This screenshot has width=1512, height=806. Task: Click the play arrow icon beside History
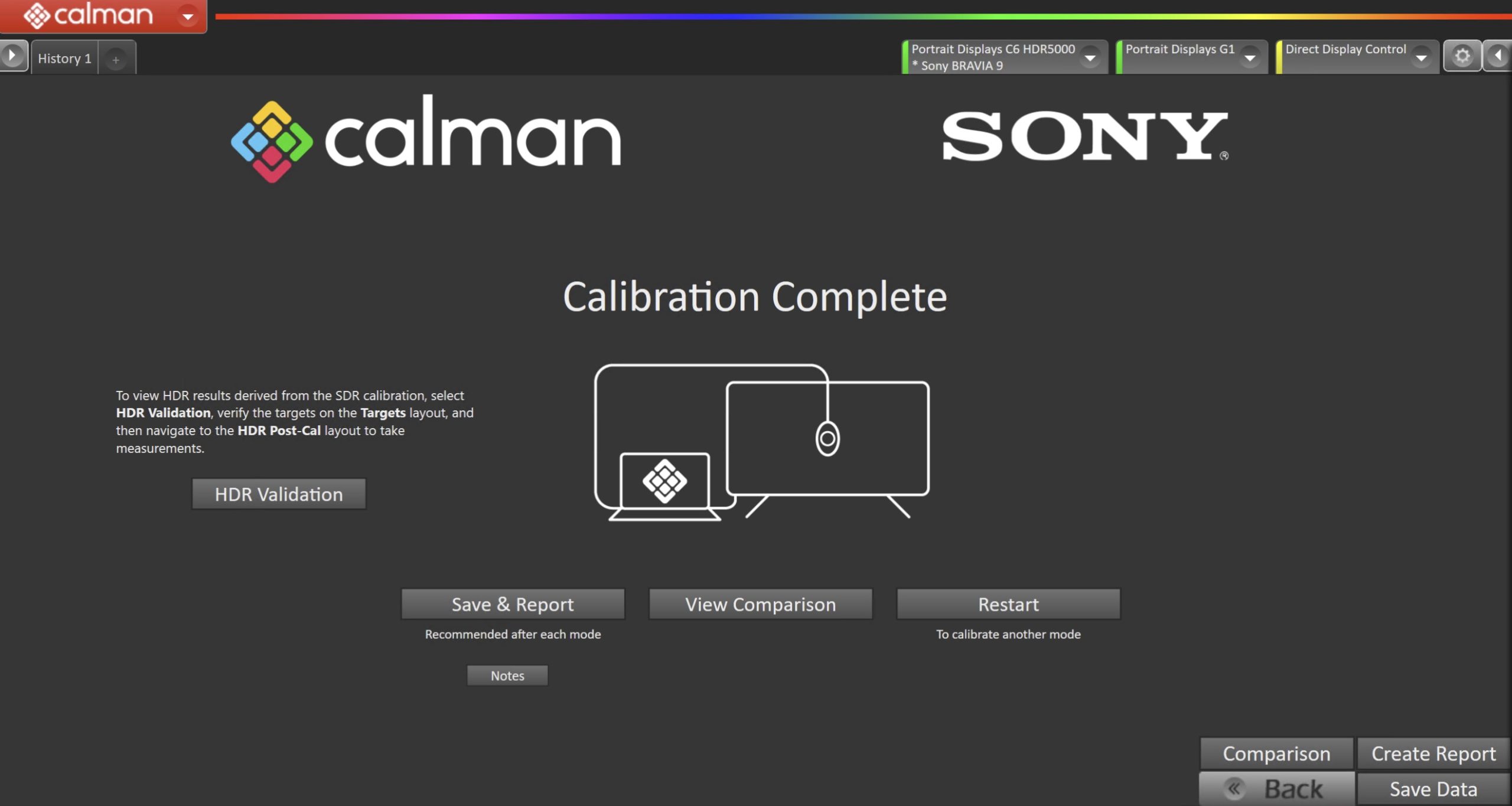click(12, 56)
